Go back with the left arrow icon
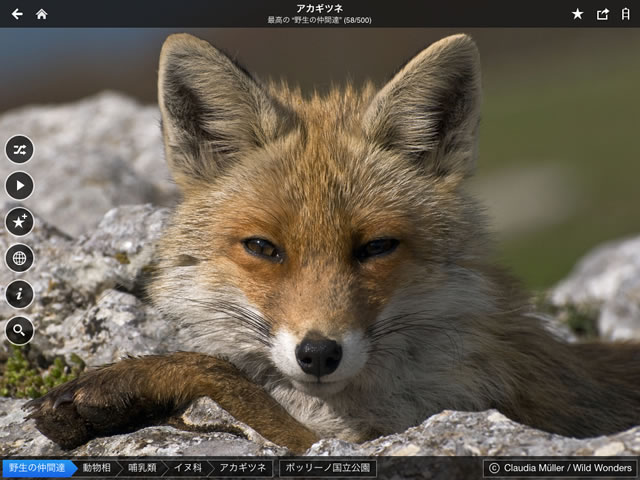The height and width of the screenshot is (480, 640). click(17, 14)
